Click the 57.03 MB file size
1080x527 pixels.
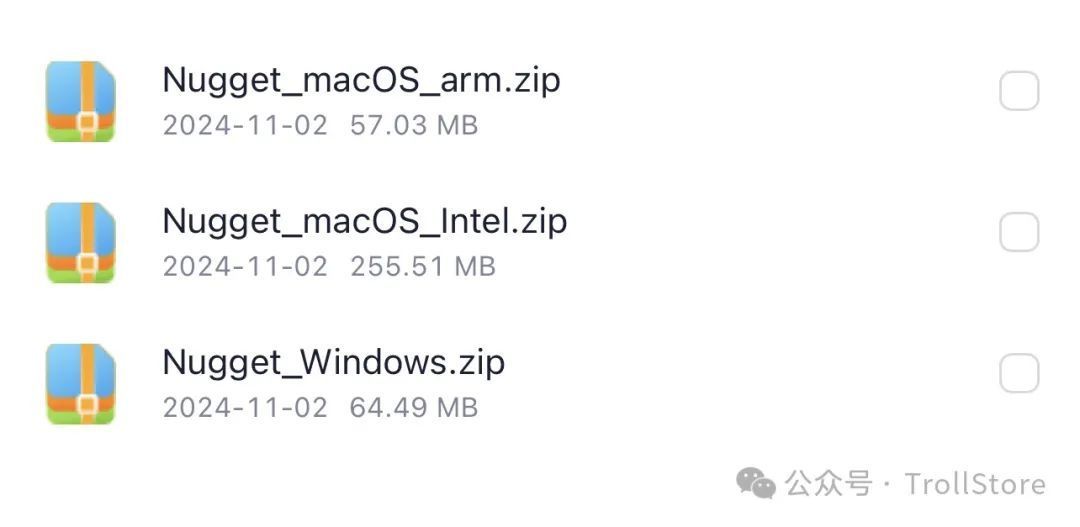(x=414, y=125)
